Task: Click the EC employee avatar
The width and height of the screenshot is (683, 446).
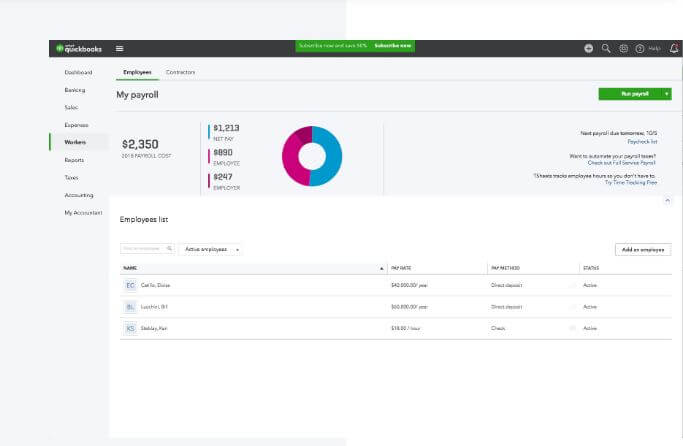Action: click(130, 285)
